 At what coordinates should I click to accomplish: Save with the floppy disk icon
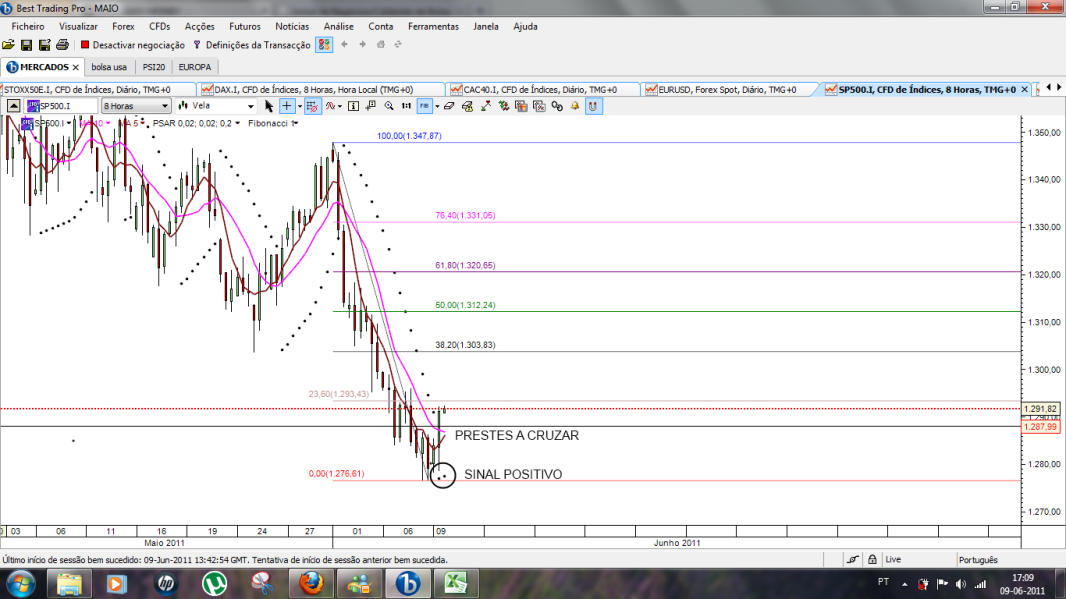pyautogui.click(x=27, y=45)
